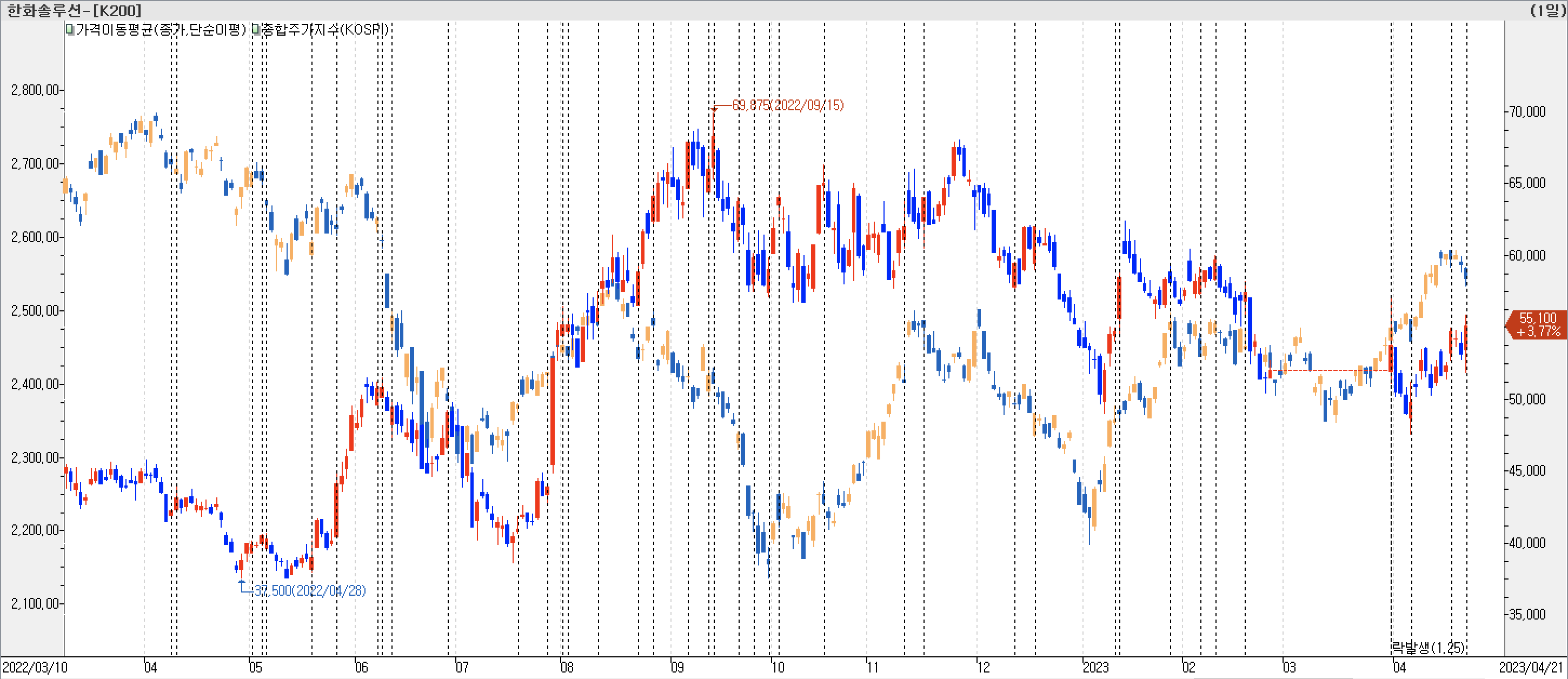1568x679 pixels.
Task: Select the 37,500(2022/04/28) low price label
Action: pyautogui.click(x=310, y=590)
